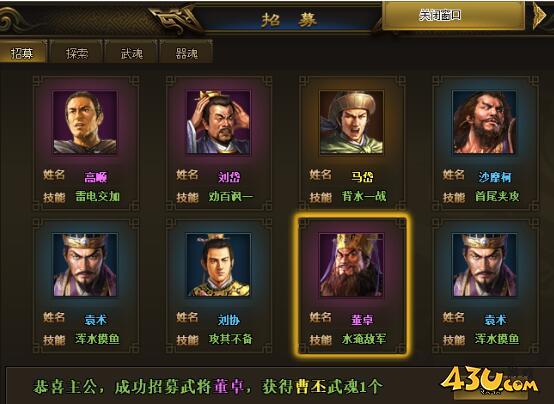554x404 pixels.
Task: Select the 高顺 general portrait
Action: point(85,122)
